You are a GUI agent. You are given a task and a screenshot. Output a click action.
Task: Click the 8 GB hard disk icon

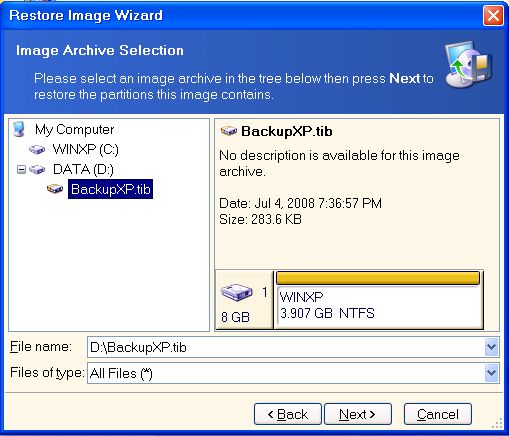[237, 292]
